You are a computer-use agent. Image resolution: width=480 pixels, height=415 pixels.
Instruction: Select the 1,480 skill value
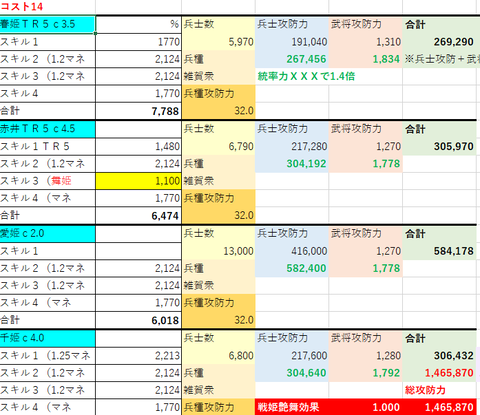[x=138, y=146]
